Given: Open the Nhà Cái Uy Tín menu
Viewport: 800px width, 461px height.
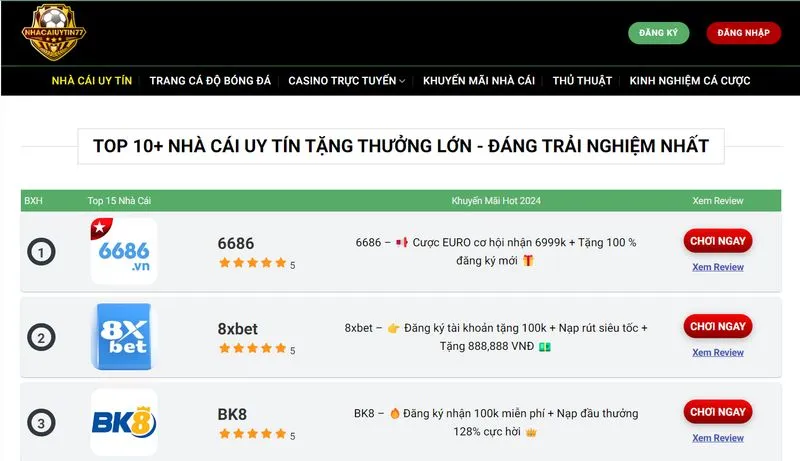Looking at the screenshot, I should pyautogui.click(x=92, y=81).
